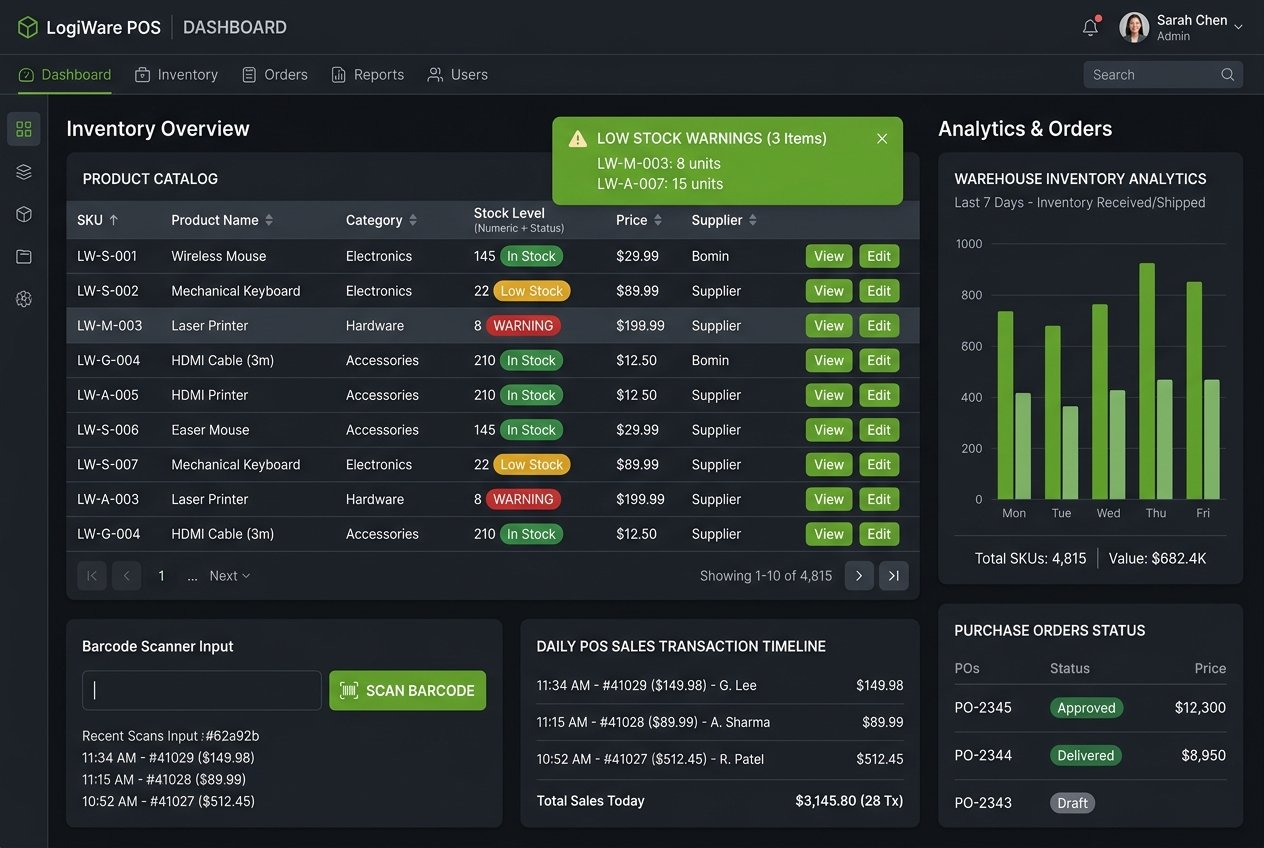Open the stacked layers sidebar icon
1264x848 pixels.
[x=24, y=172]
